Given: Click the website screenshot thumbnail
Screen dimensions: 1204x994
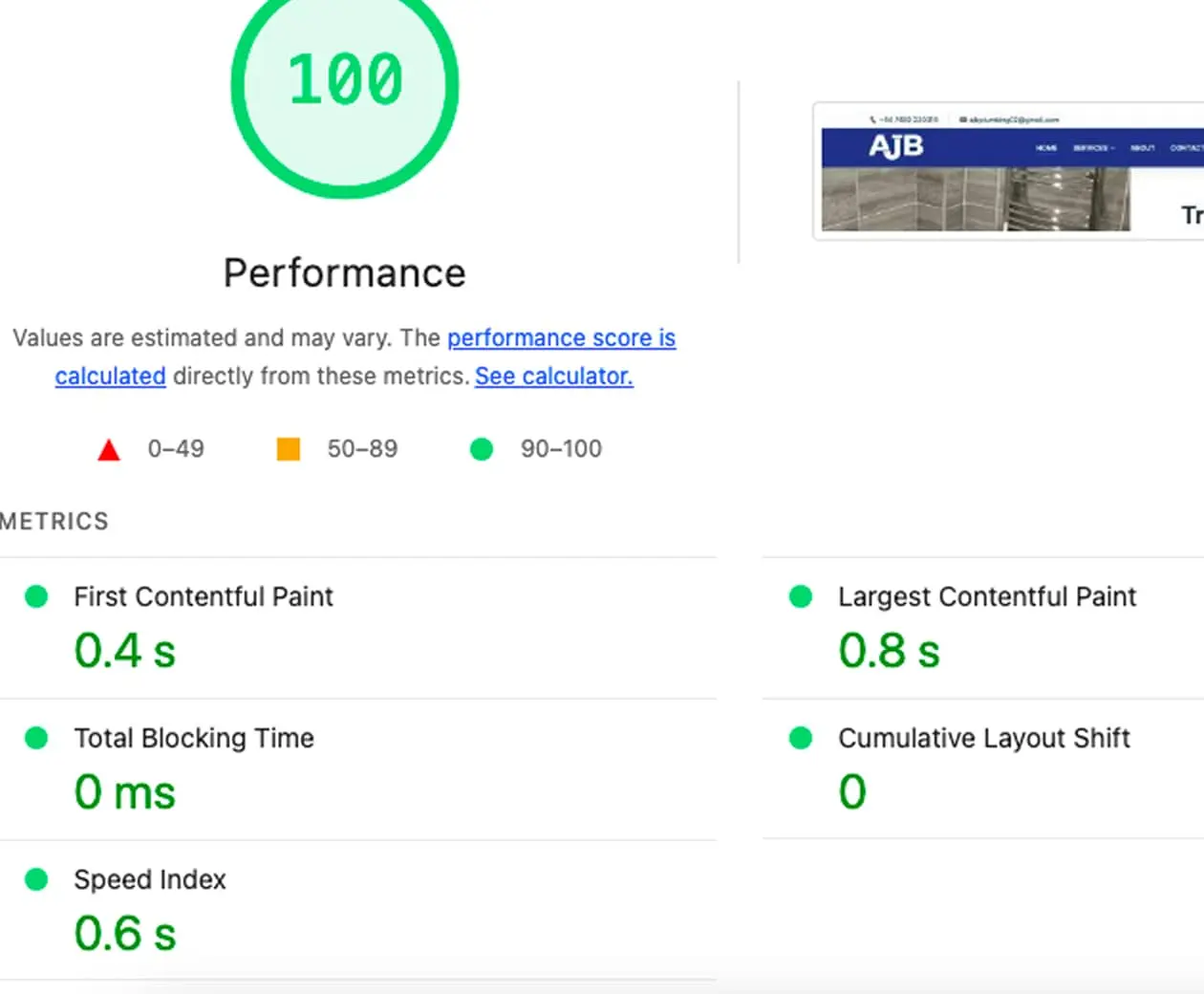Looking at the screenshot, I should coord(1008,170).
